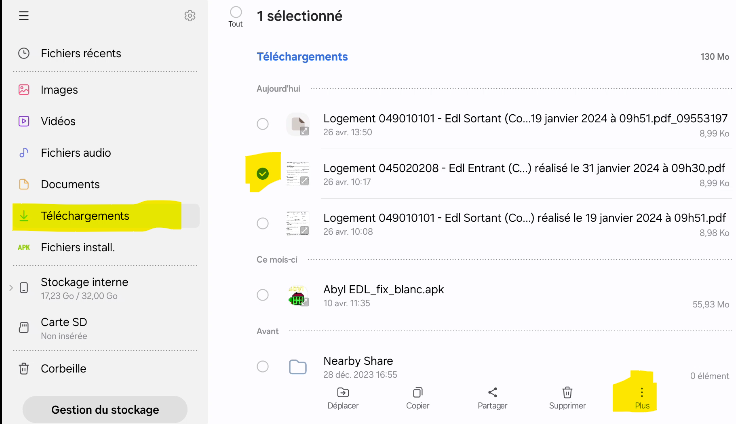Open the hamburger menu icon
Viewport: 736px width, 424px height.
point(24,16)
